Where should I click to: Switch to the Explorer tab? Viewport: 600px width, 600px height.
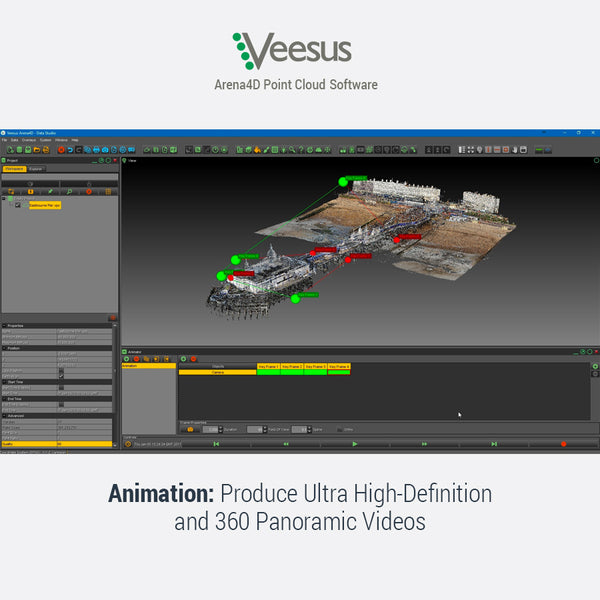[x=36, y=169]
